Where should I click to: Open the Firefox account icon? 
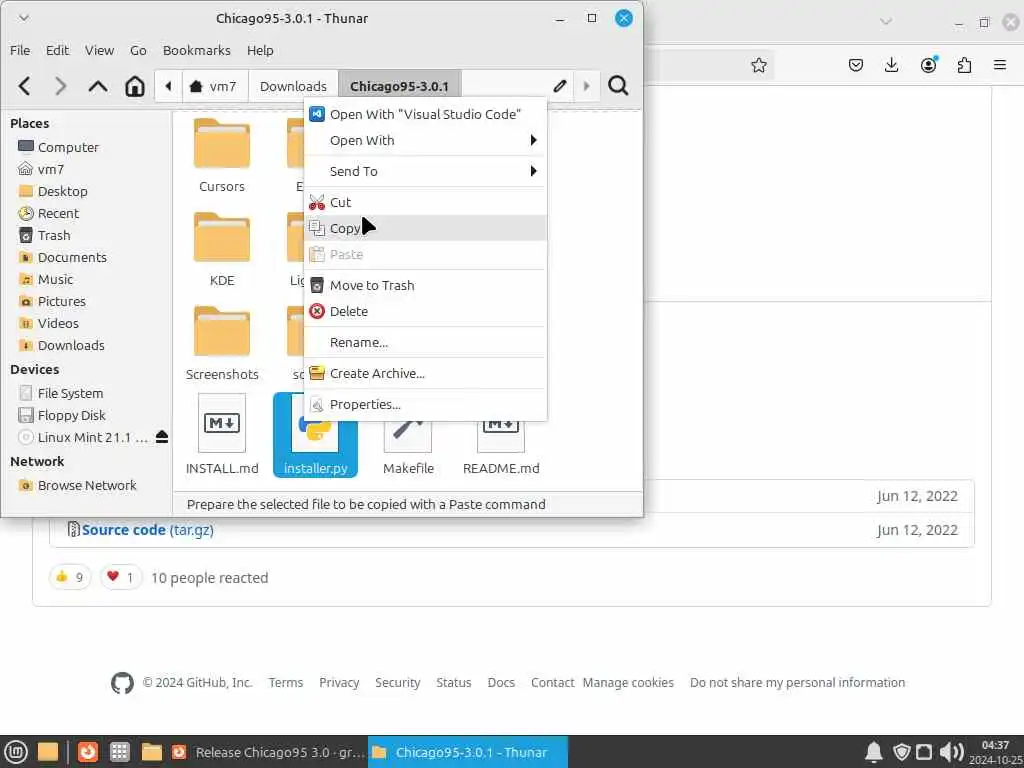pos(929,65)
